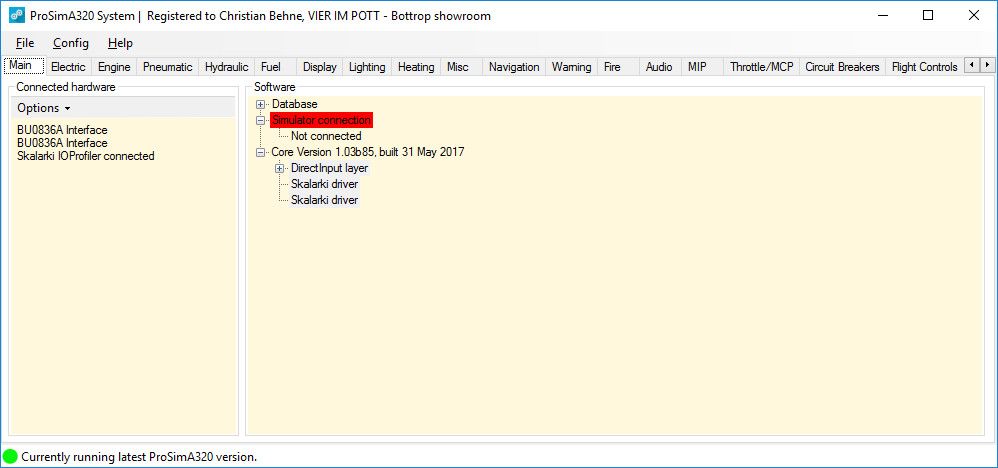Switch to the Pneumatic tab
Screen dimensions: 998x468
(x=167, y=67)
